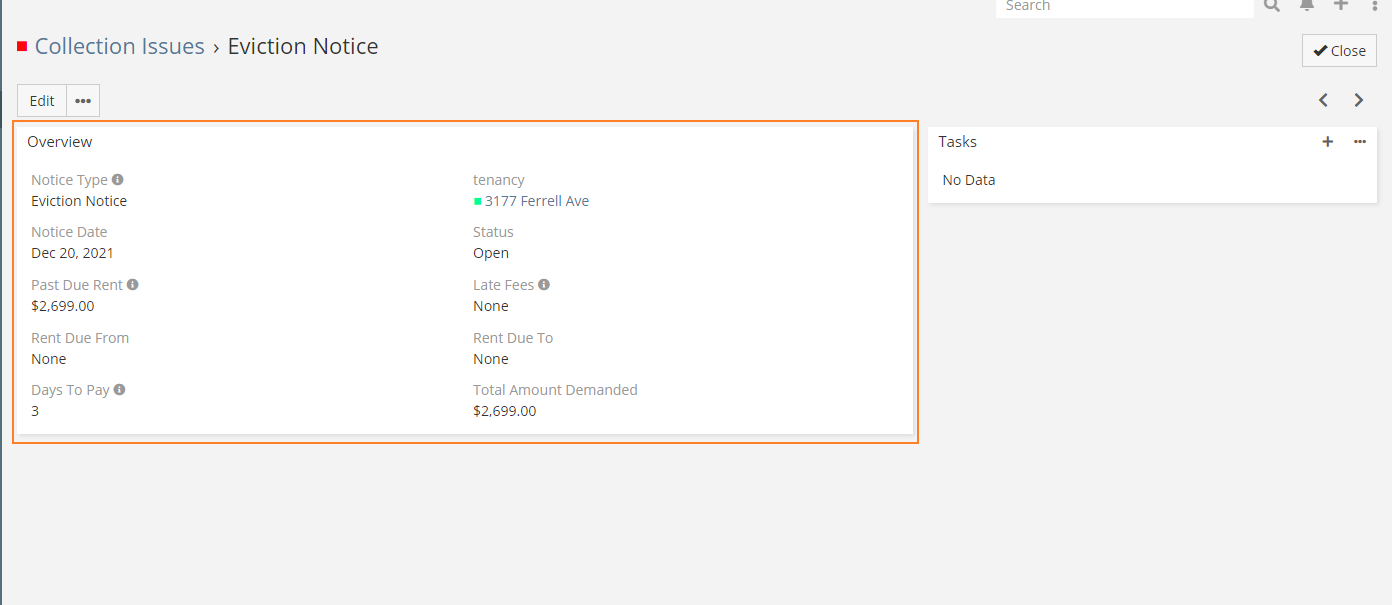Image resolution: width=1392 pixels, height=605 pixels.
Task: Go to next record arrow
Action: pyautogui.click(x=1359, y=100)
